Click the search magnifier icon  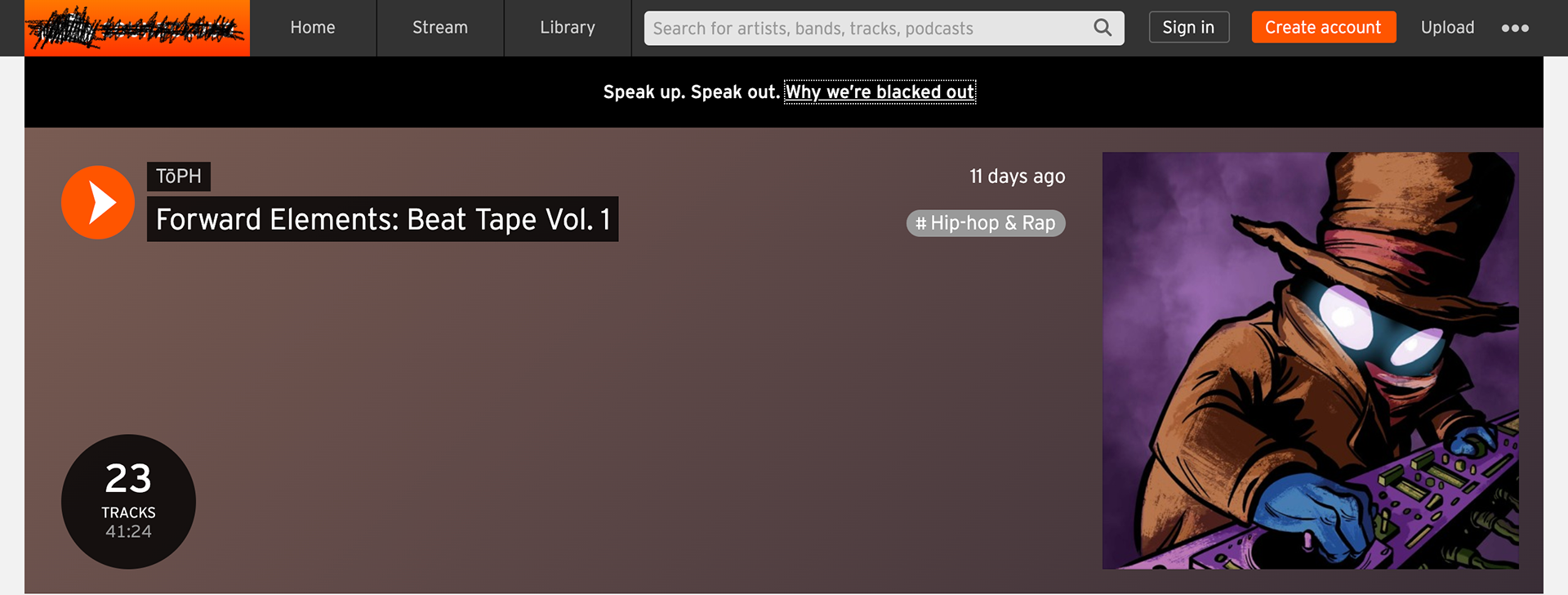[1102, 28]
